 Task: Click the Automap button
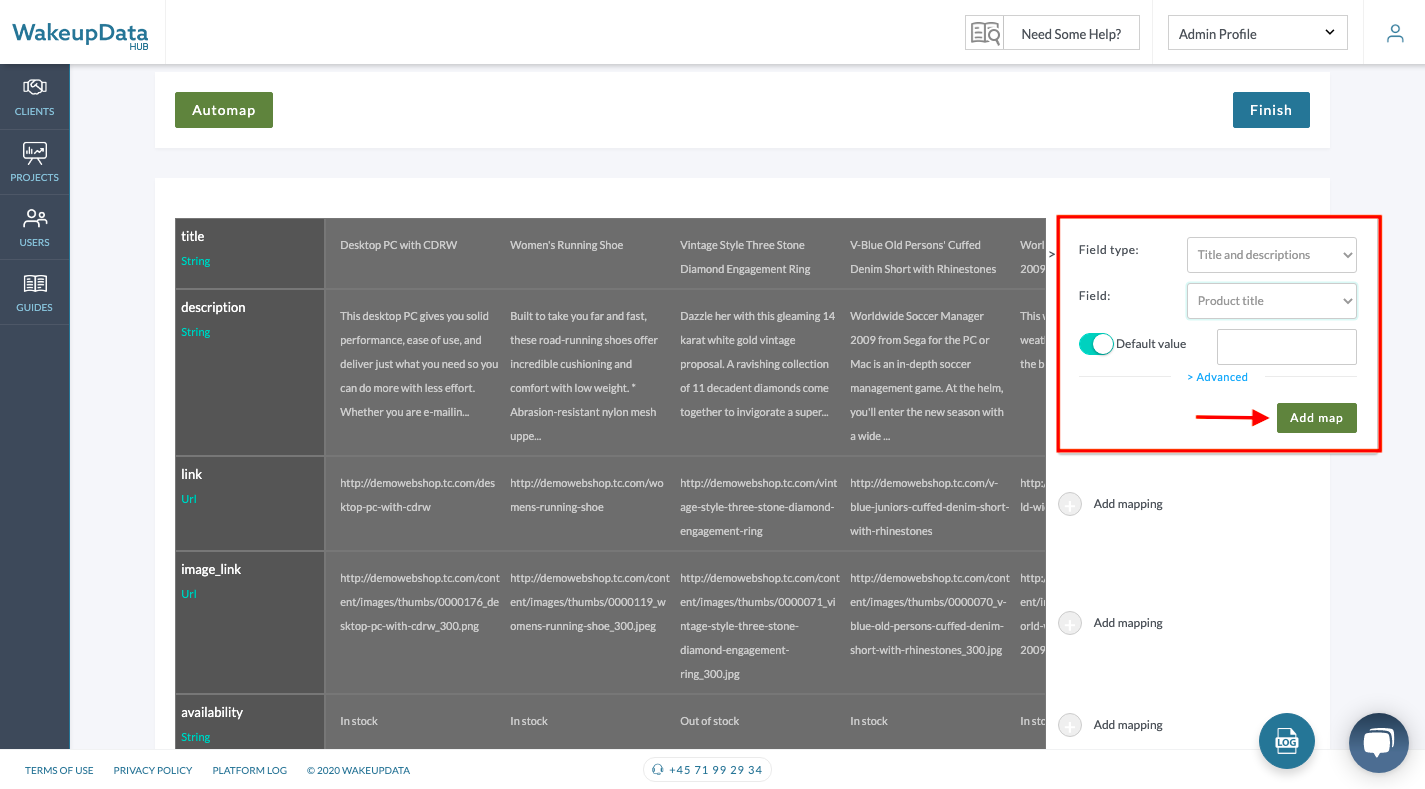tap(224, 110)
